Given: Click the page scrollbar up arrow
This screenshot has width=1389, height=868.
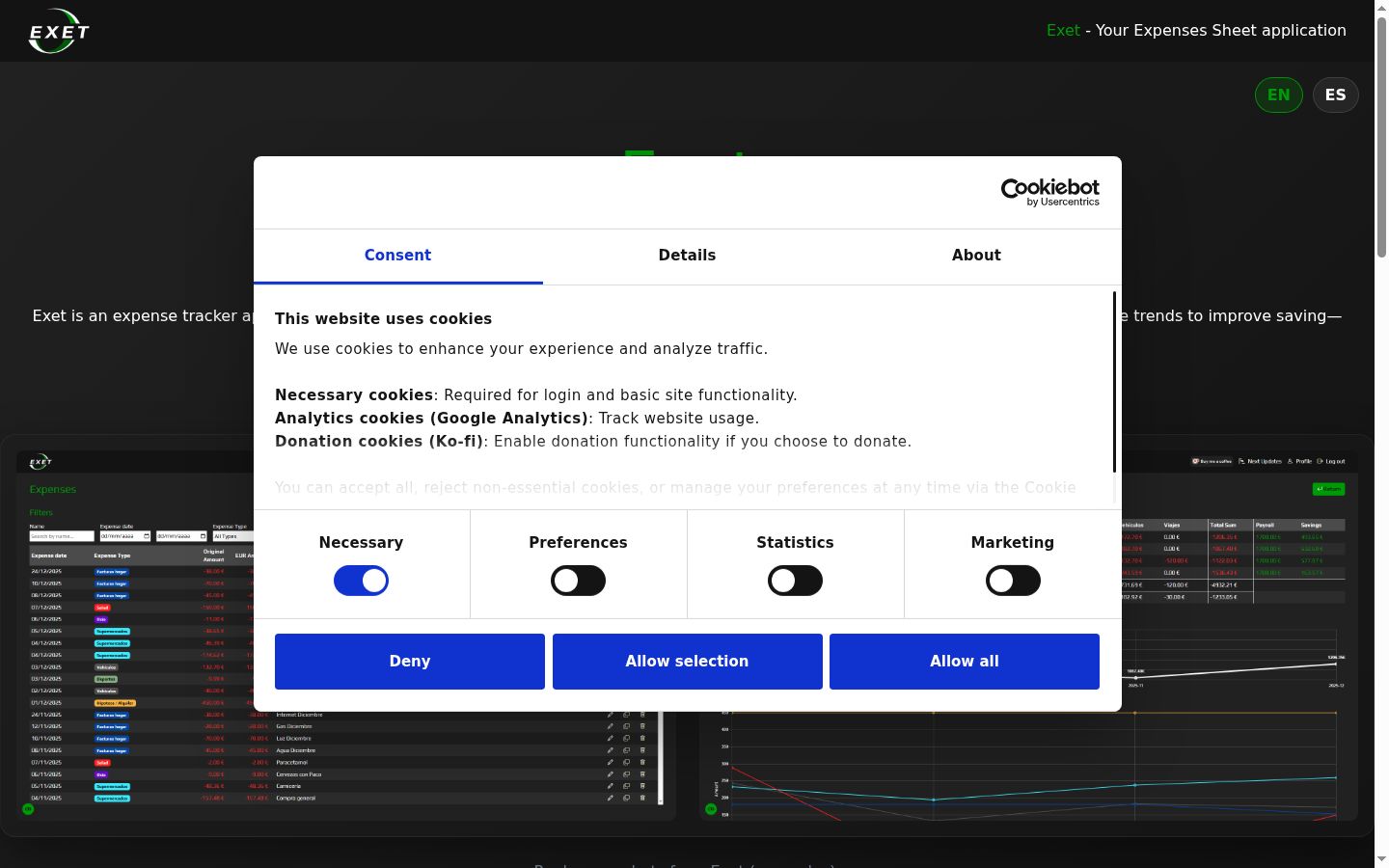Looking at the screenshot, I should click(1381, 8).
